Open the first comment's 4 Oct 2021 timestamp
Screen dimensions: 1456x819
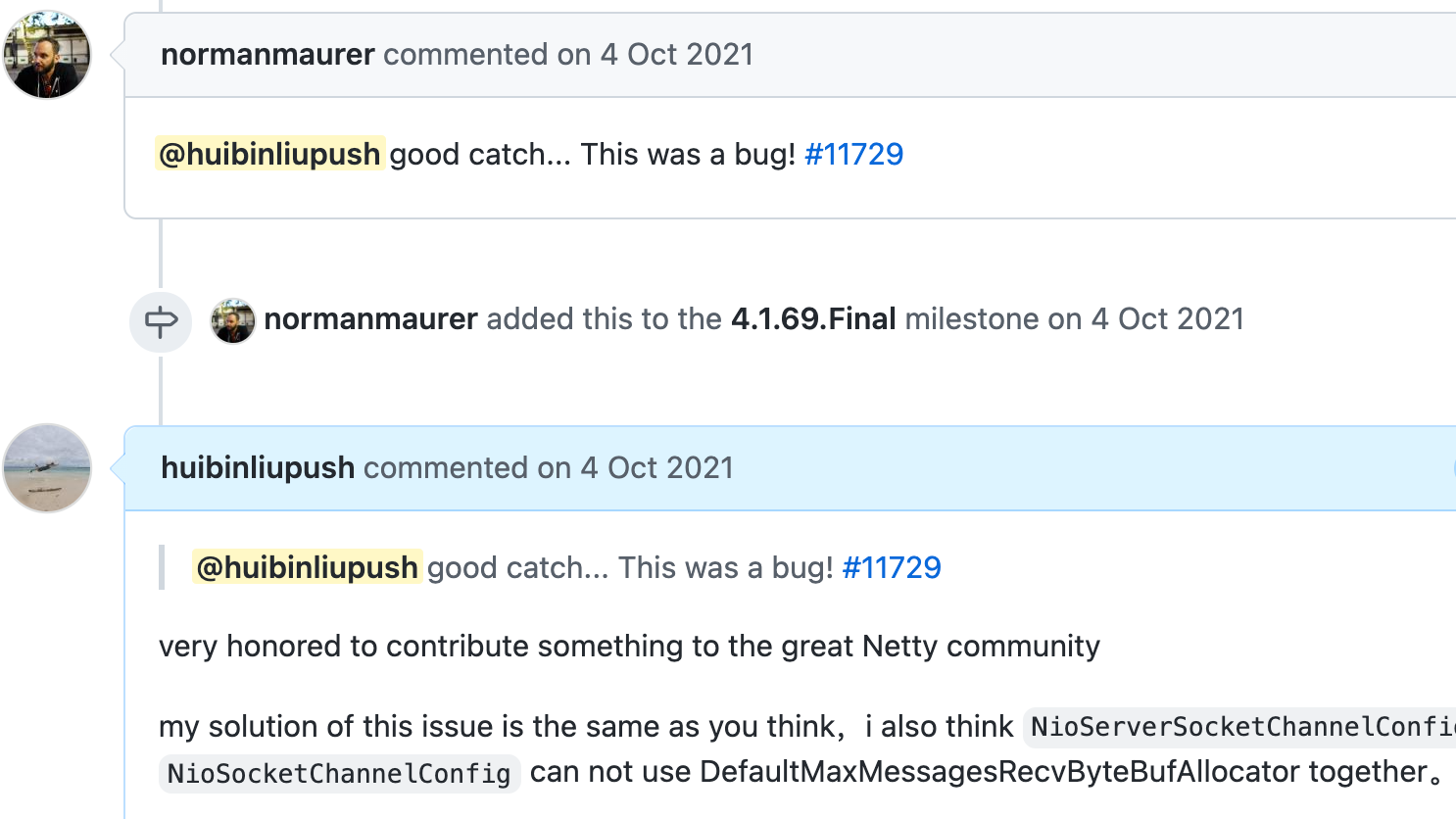[x=676, y=55]
